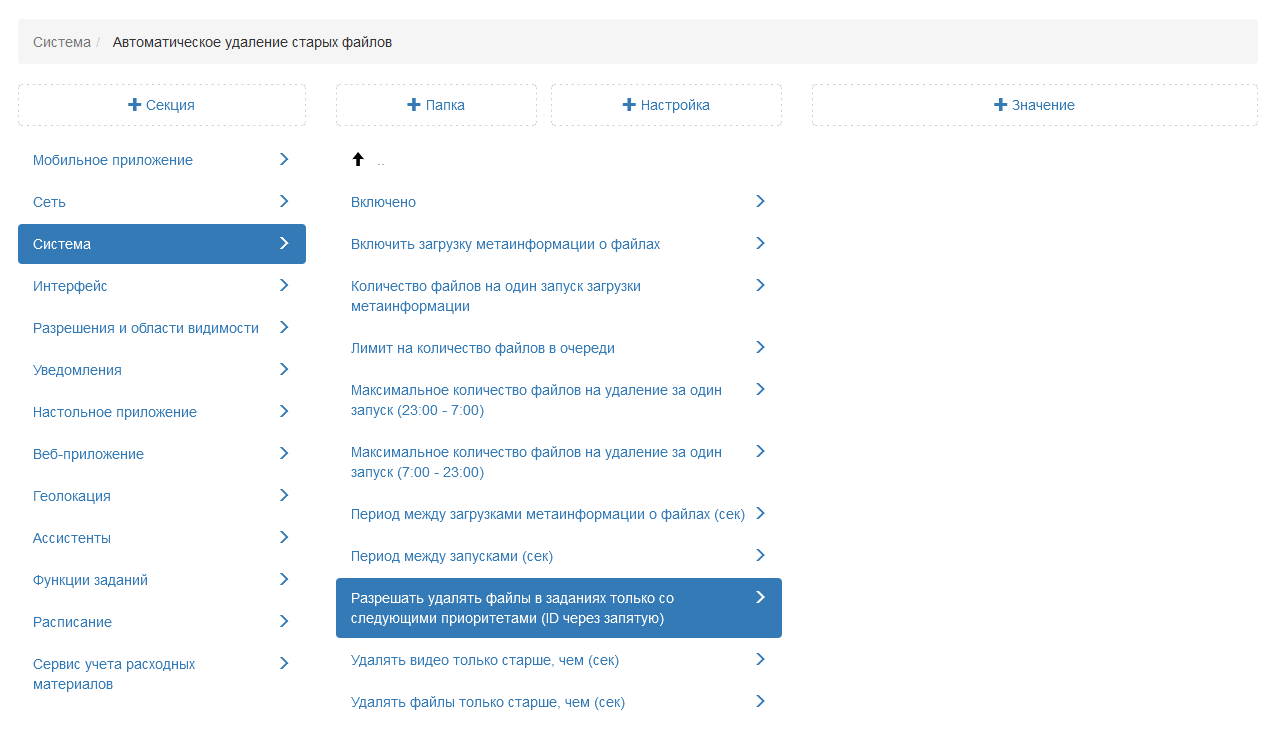Click plus icon on Секция button

[134, 105]
